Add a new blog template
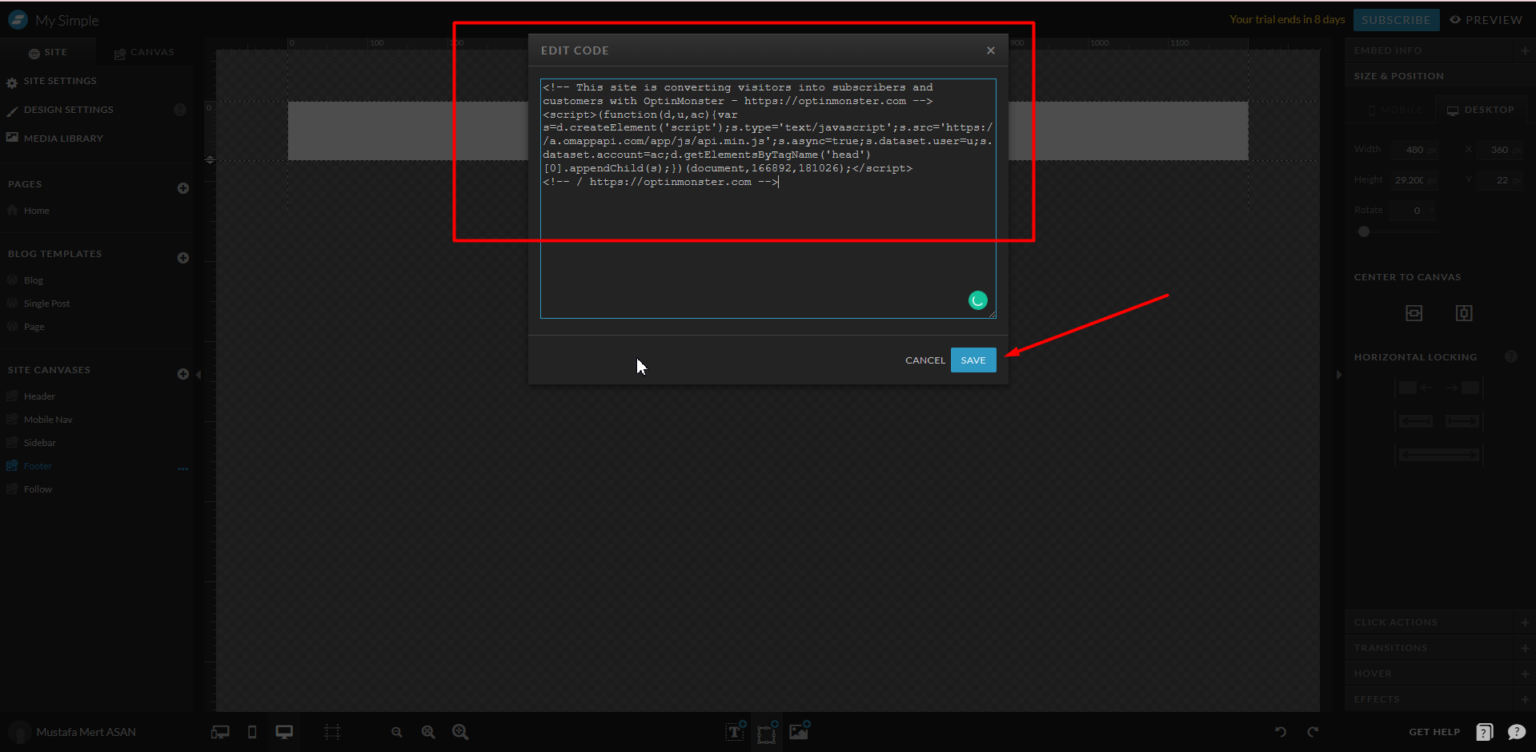1536x752 pixels. click(x=183, y=258)
